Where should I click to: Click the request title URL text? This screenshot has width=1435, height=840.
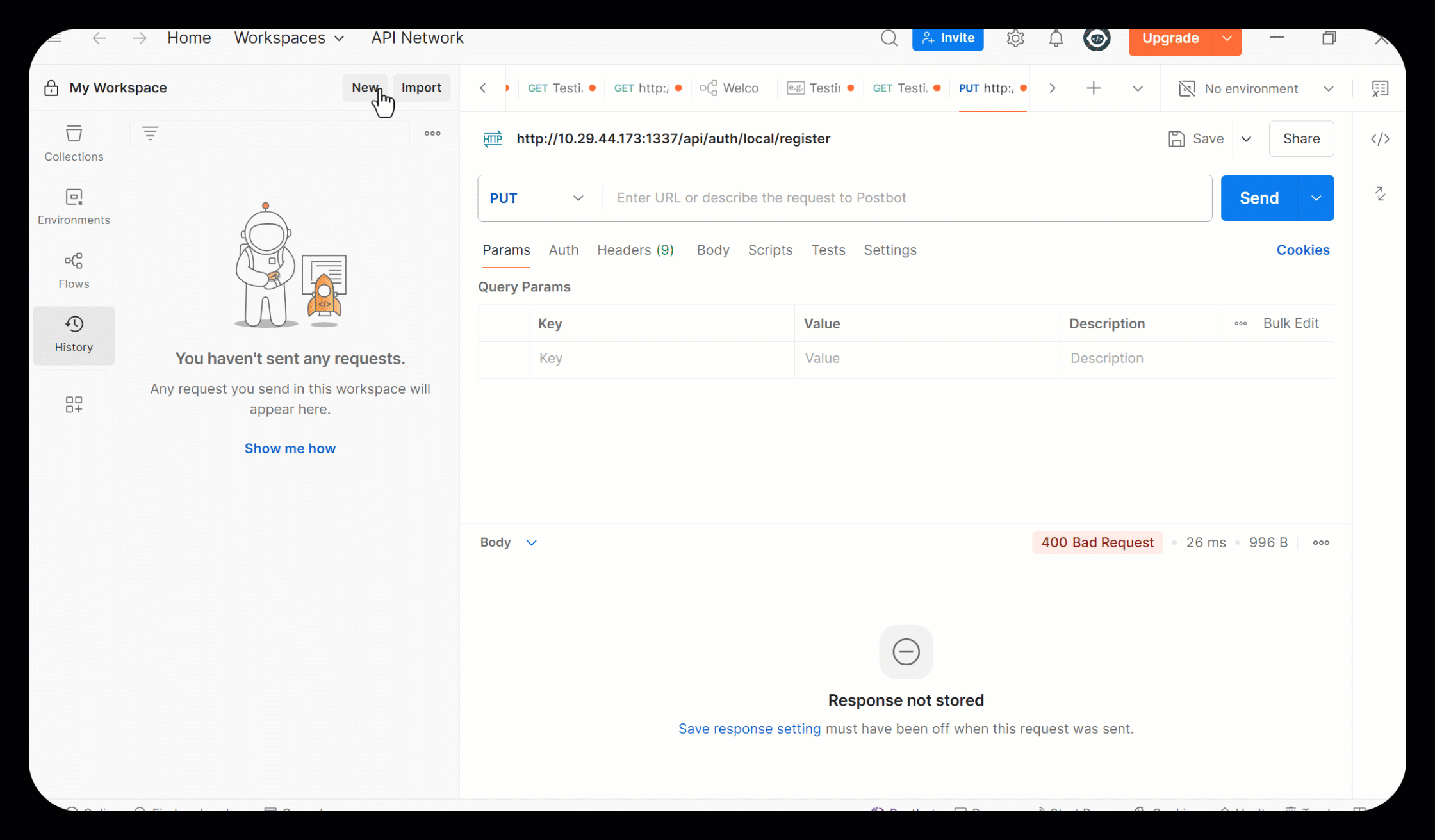click(673, 139)
